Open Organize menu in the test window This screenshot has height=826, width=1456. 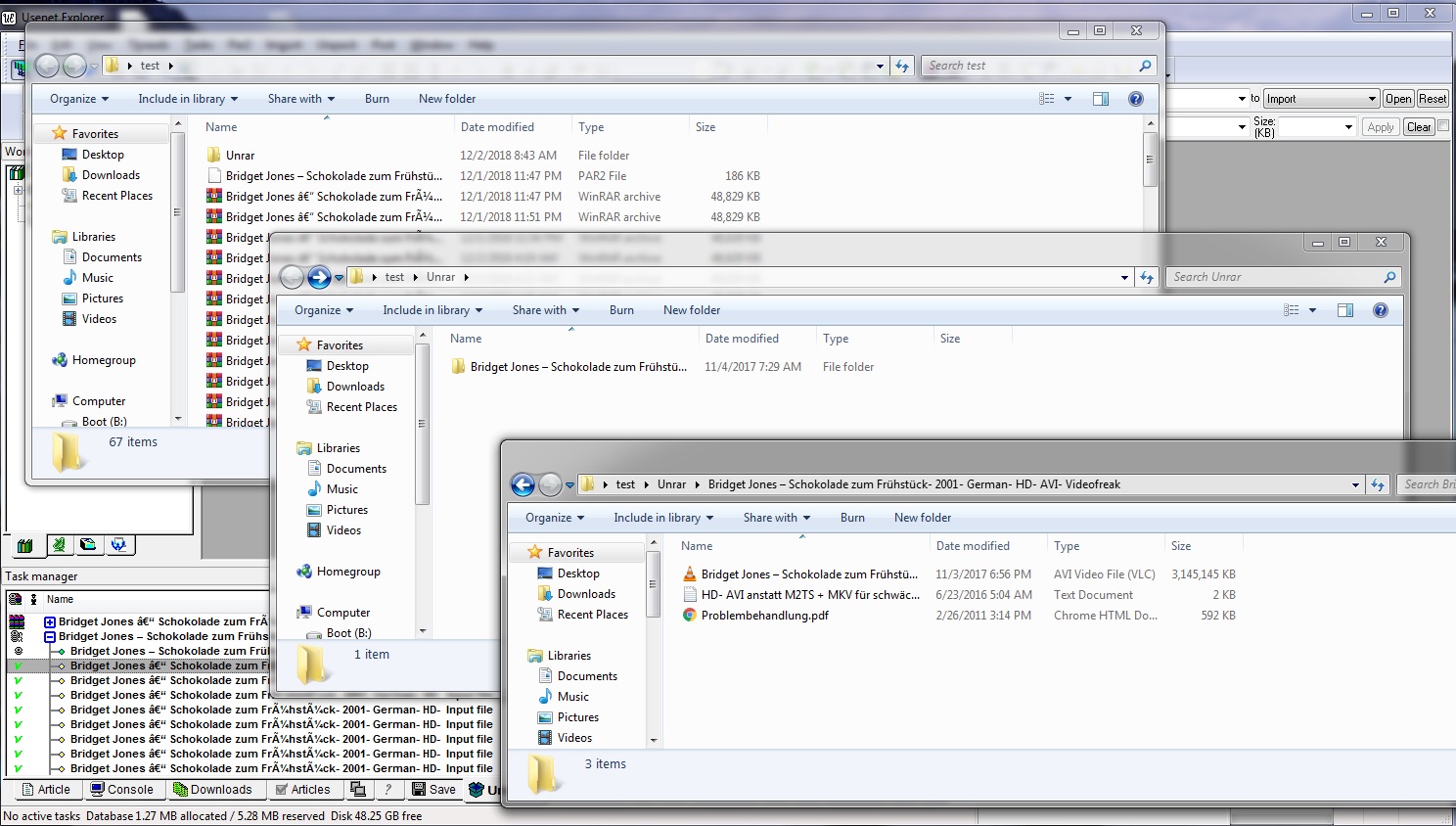pos(79,99)
